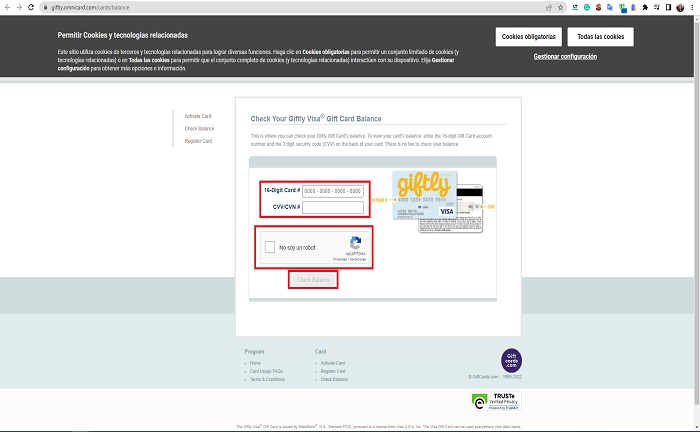This screenshot has height=432, width=700.
Task: Click the TRUSTe Verified Privacy badge
Action: coord(496,401)
